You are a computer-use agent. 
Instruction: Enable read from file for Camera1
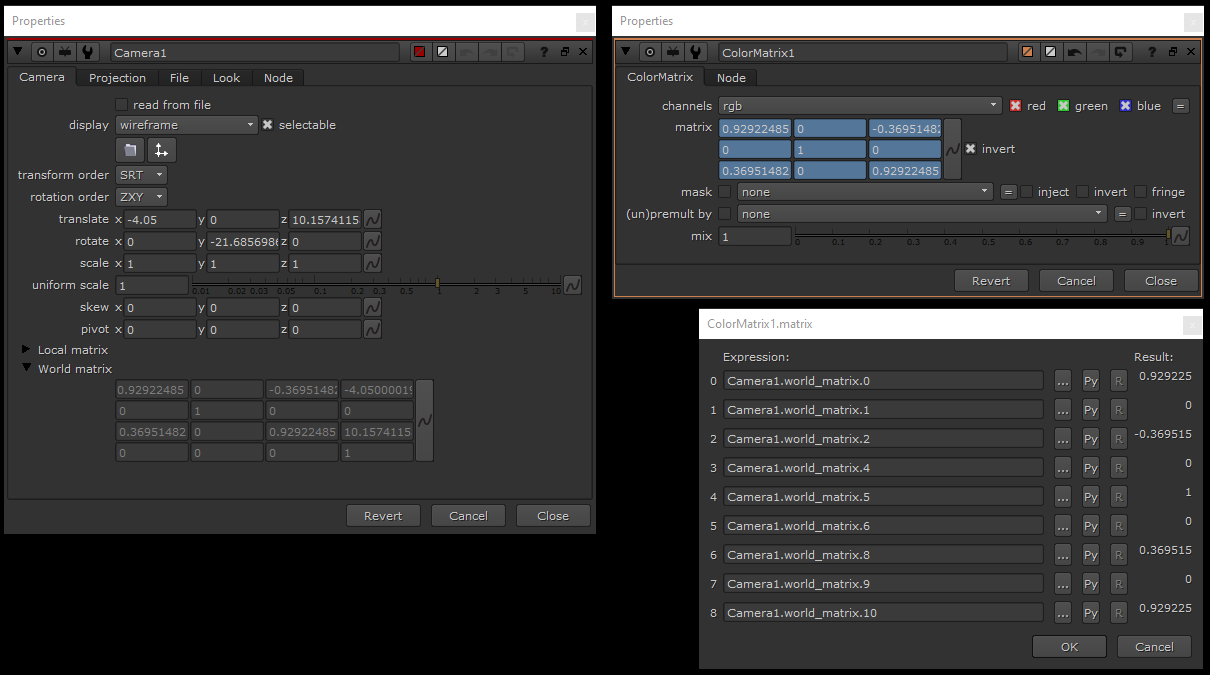(x=121, y=104)
